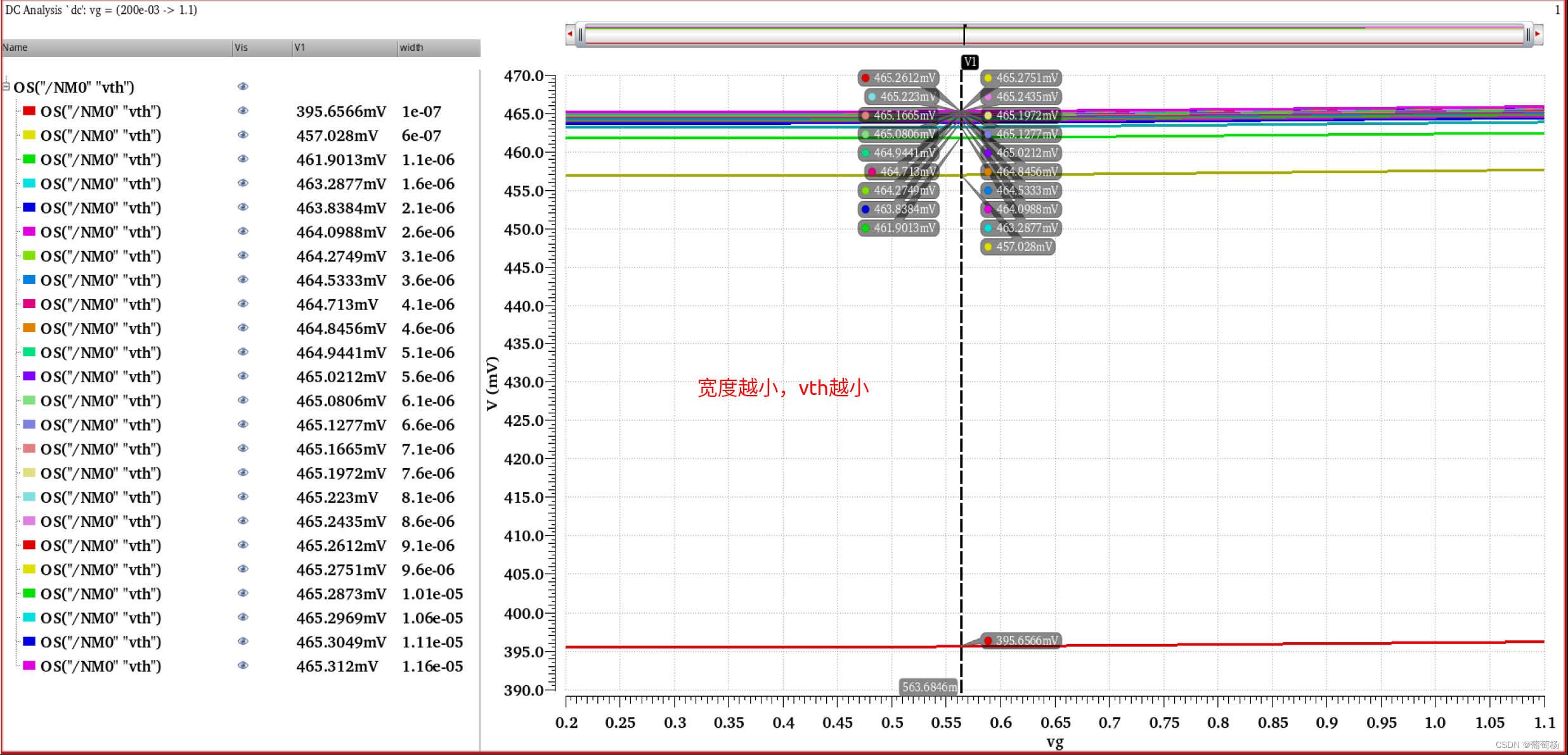Click left handle of the range slider

click(580, 34)
